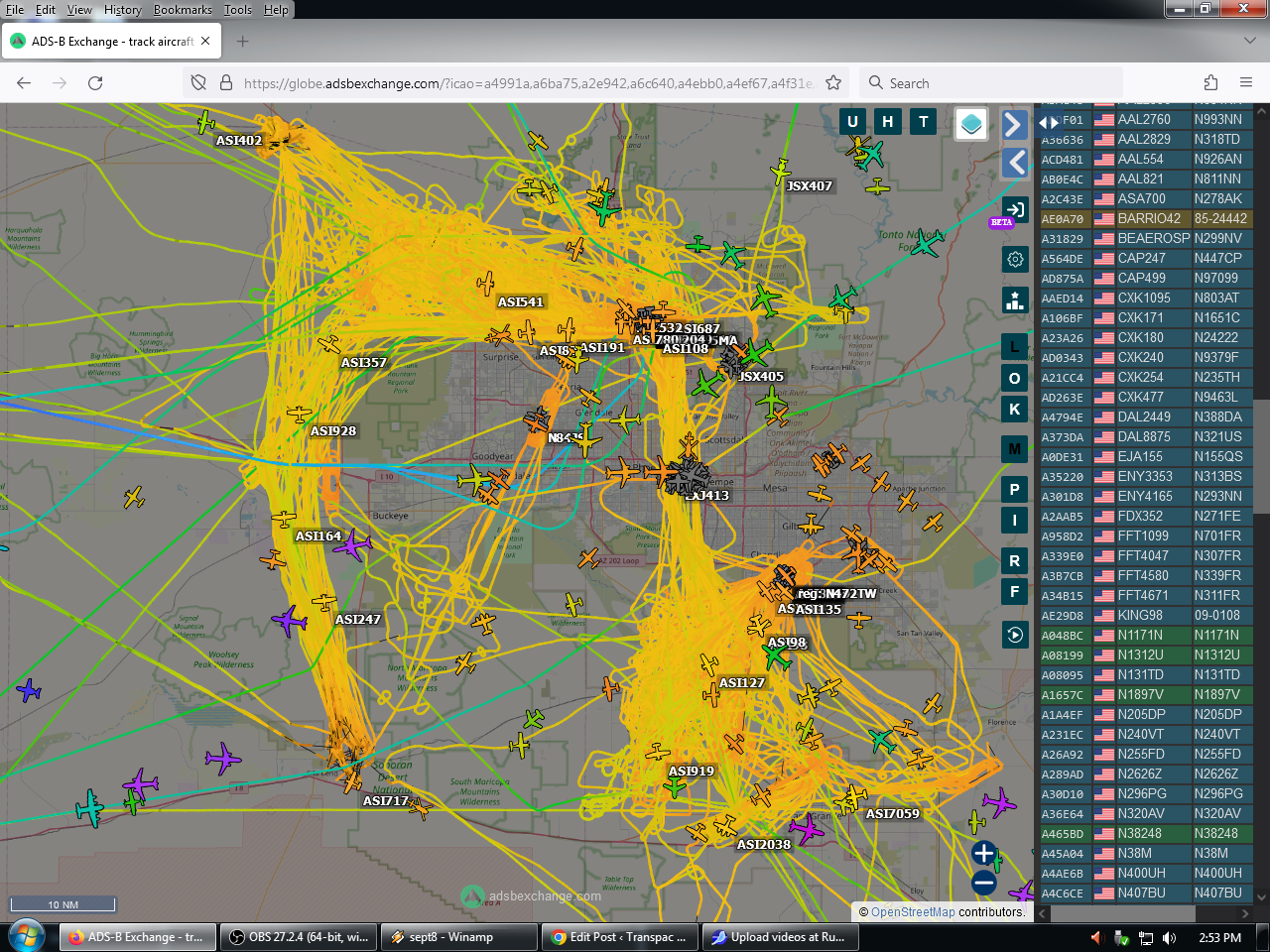
Task: Go back to the previous page
Action: pyautogui.click(x=24, y=83)
